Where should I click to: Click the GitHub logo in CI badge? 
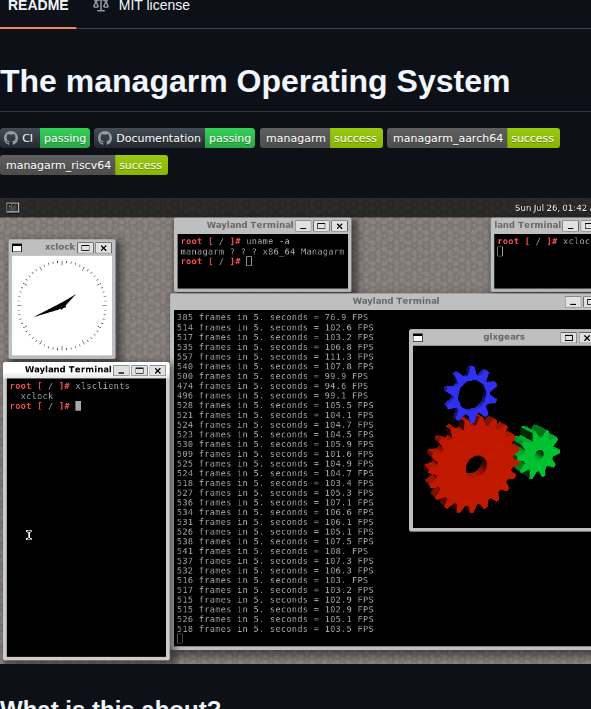[11, 138]
